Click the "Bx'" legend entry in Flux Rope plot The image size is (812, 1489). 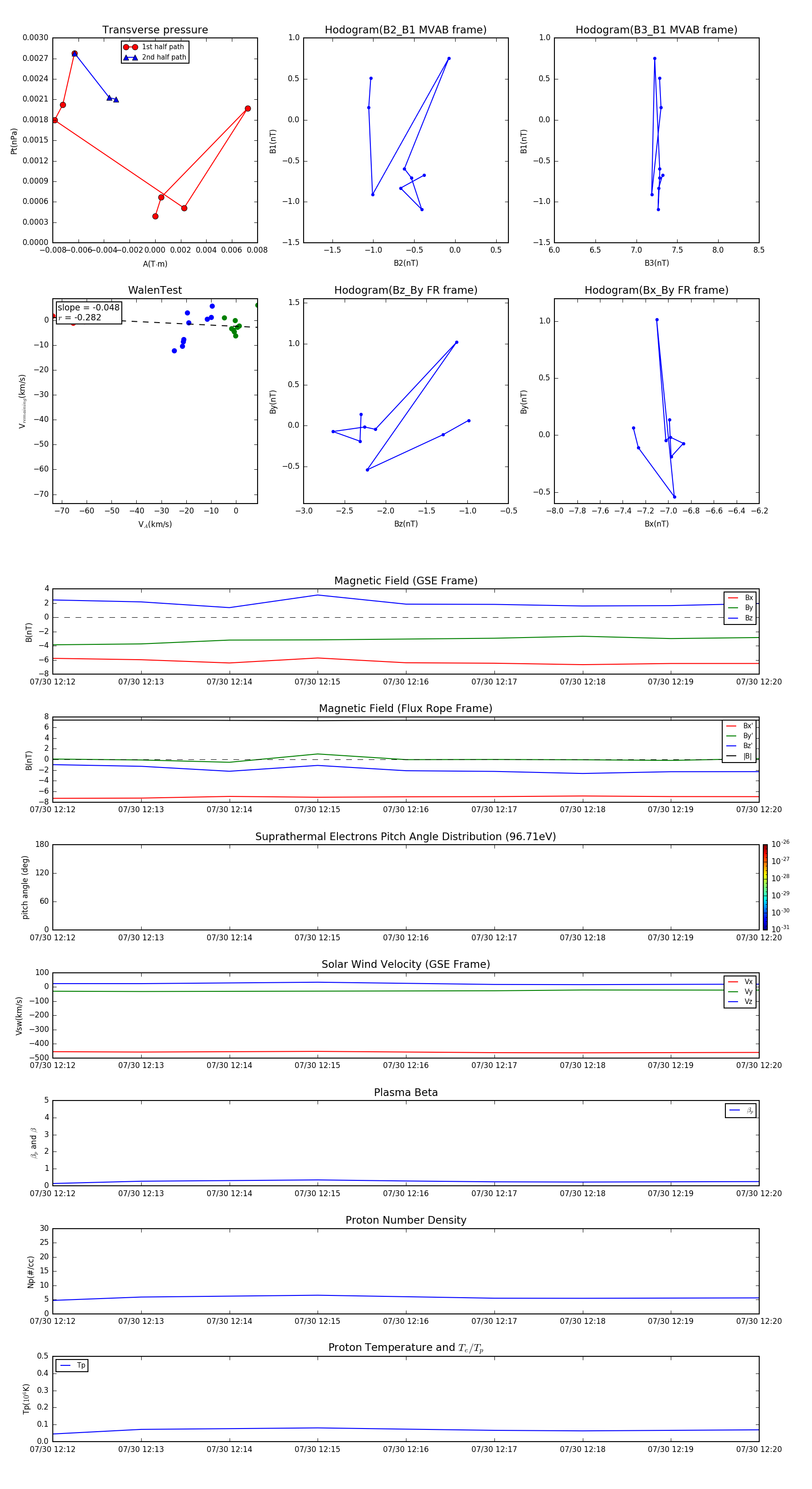tap(739, 726)
